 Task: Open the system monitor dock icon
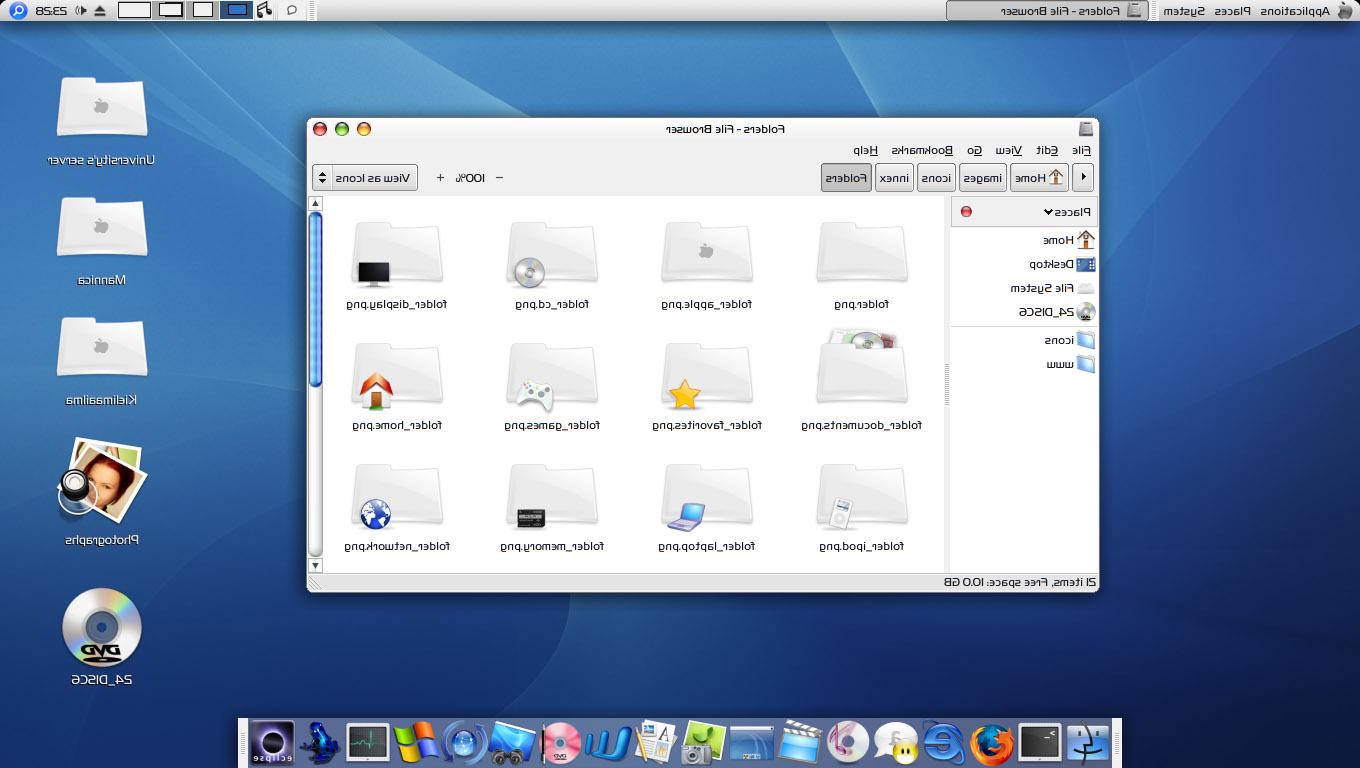click(368, 743)
